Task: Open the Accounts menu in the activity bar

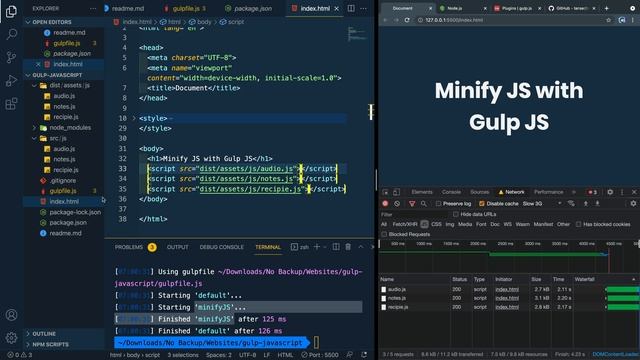Action: pos(11,315)
